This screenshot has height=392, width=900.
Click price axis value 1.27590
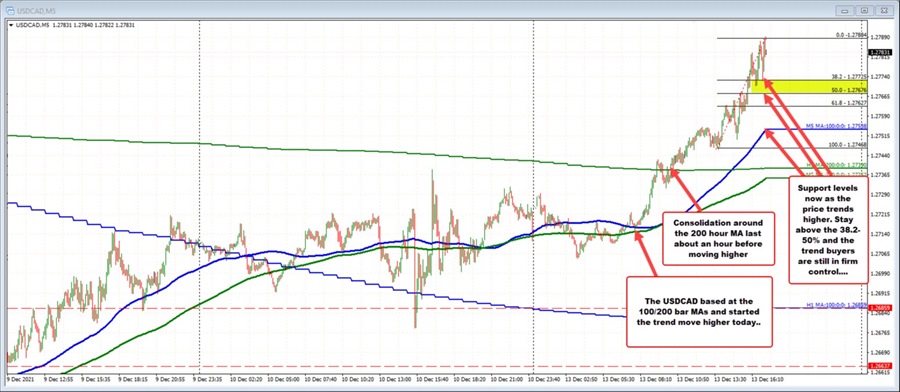coord(880,116)
